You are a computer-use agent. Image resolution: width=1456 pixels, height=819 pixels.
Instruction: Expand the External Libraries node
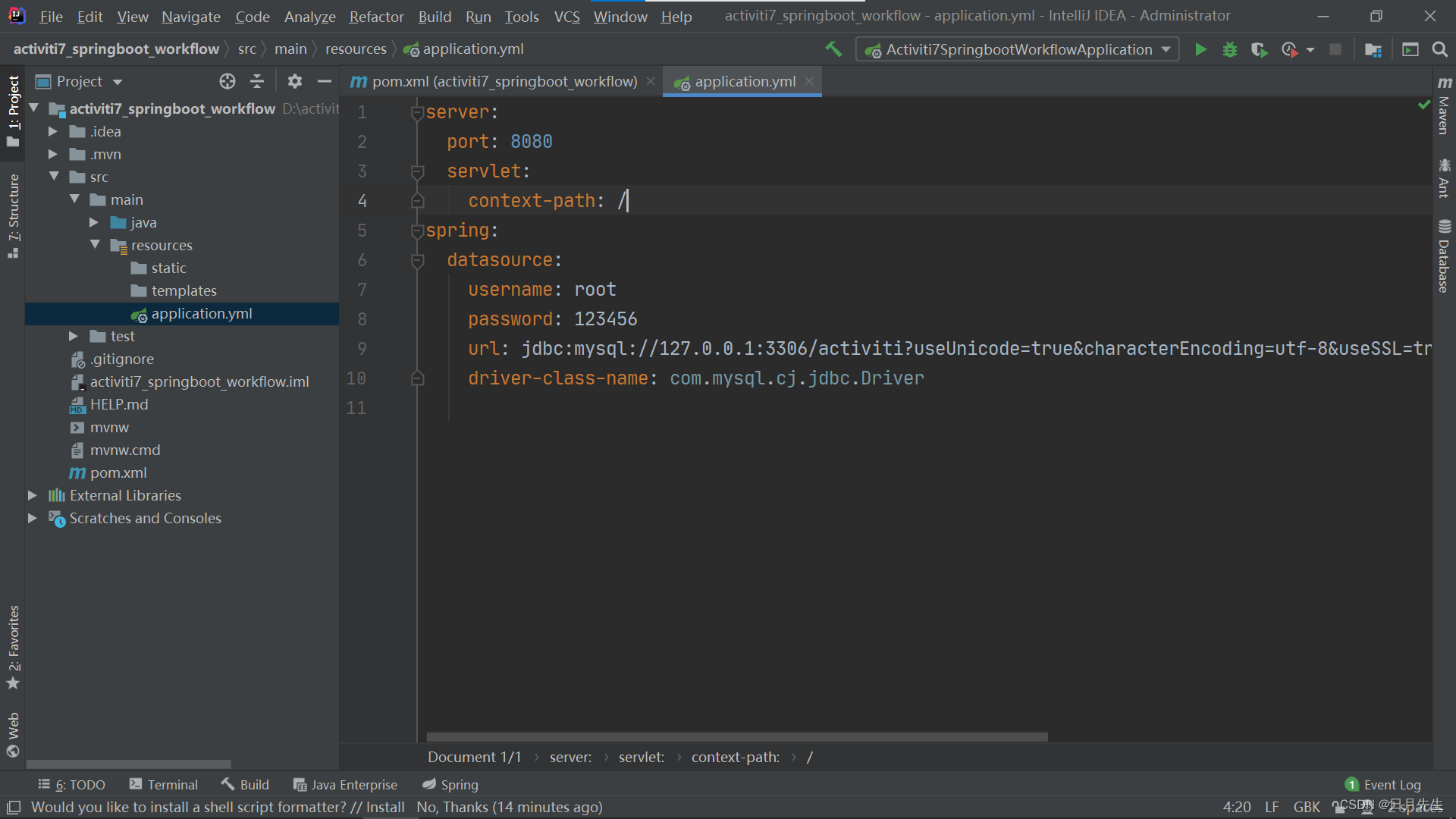pos(33,495)
